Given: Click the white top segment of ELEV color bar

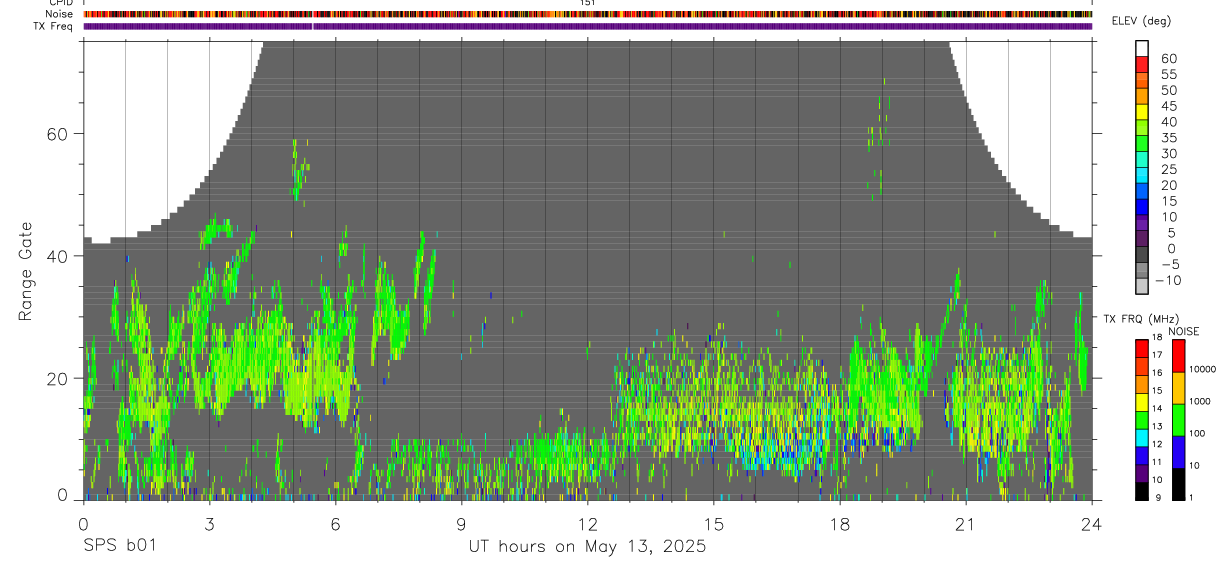Looking at the screenshot, I should (1142, 48).
